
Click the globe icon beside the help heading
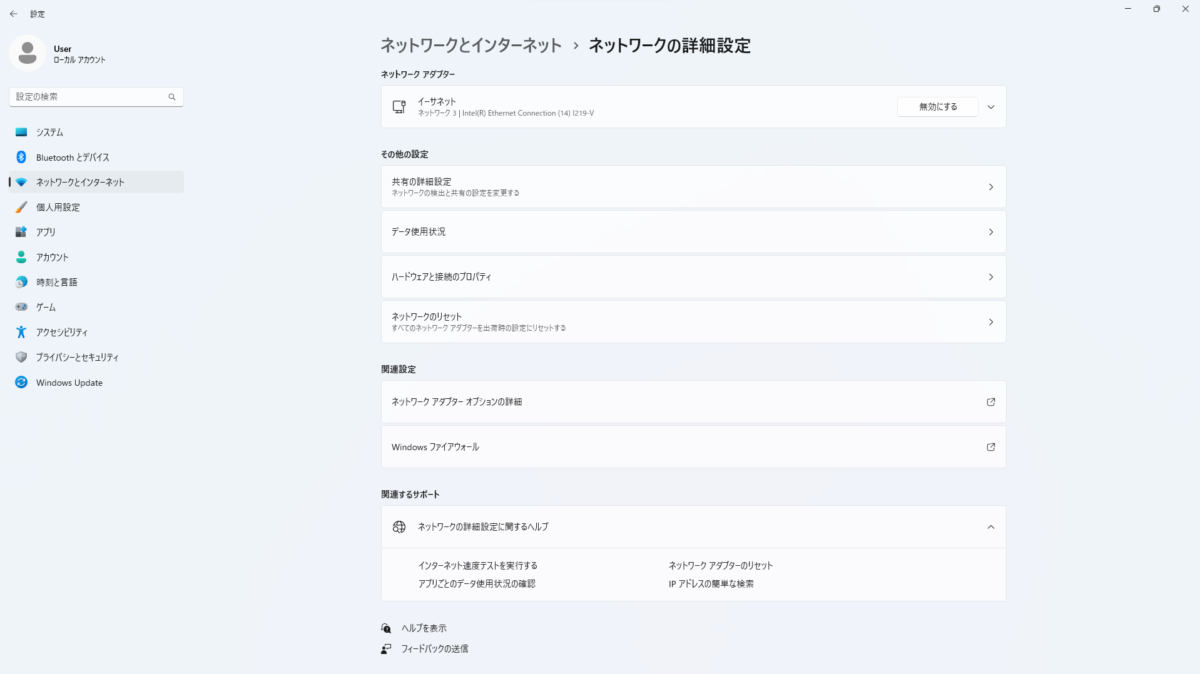399,526
